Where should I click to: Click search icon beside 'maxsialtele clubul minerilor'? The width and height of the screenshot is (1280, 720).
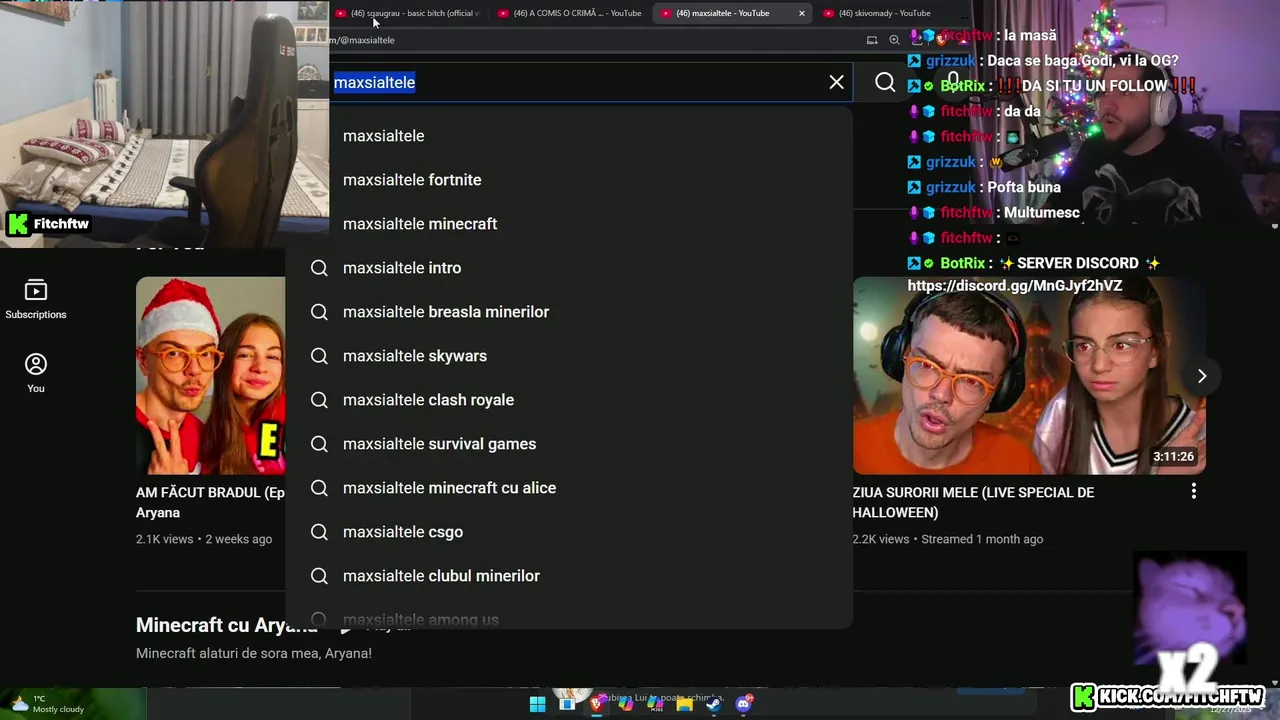pyautogui.click(x=319, y=576)
